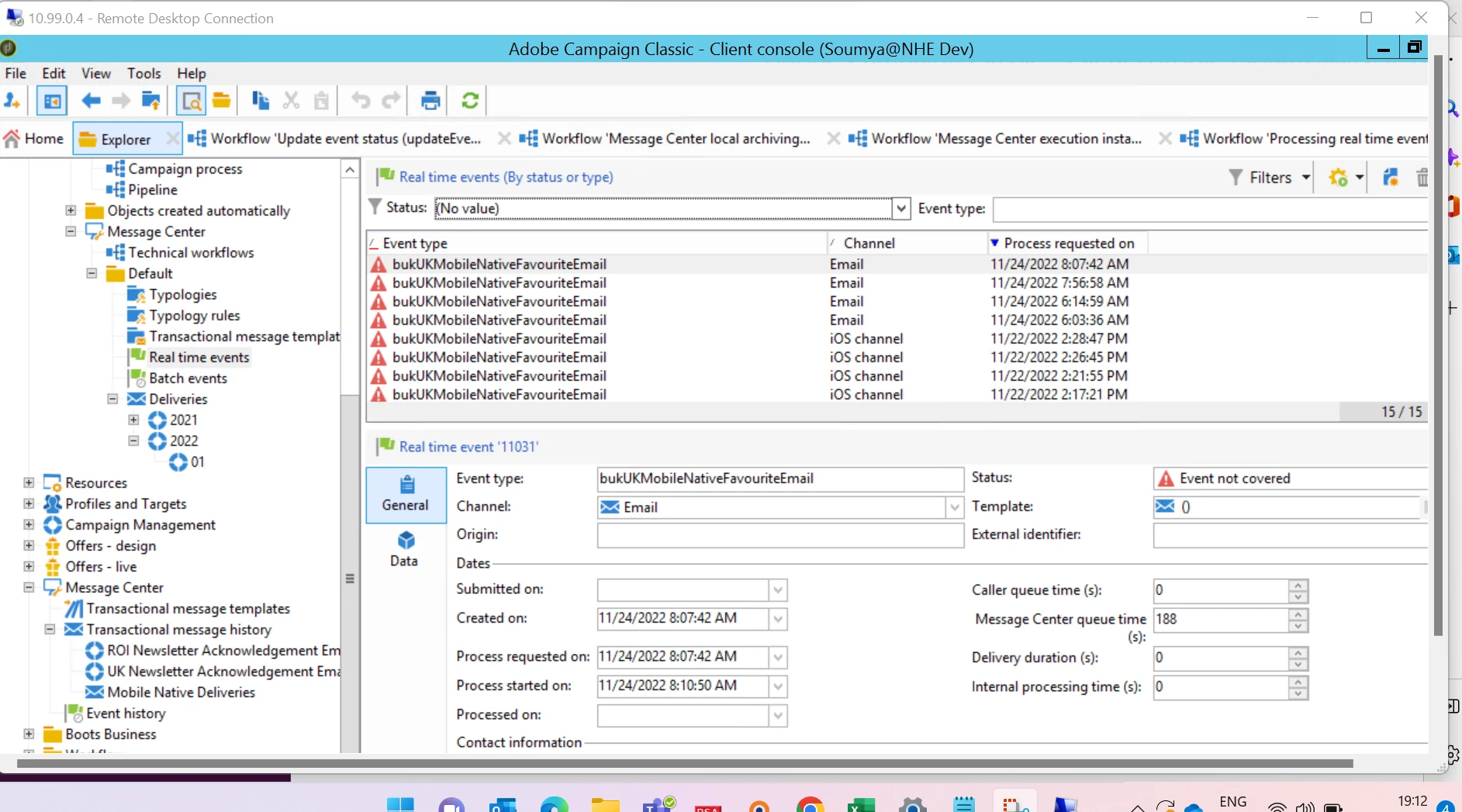The width and height of the screenshot is (1462, 812).
Task: Select event row dated 11/22/2022 2:28:47 PM
Action: click(896, 339)
